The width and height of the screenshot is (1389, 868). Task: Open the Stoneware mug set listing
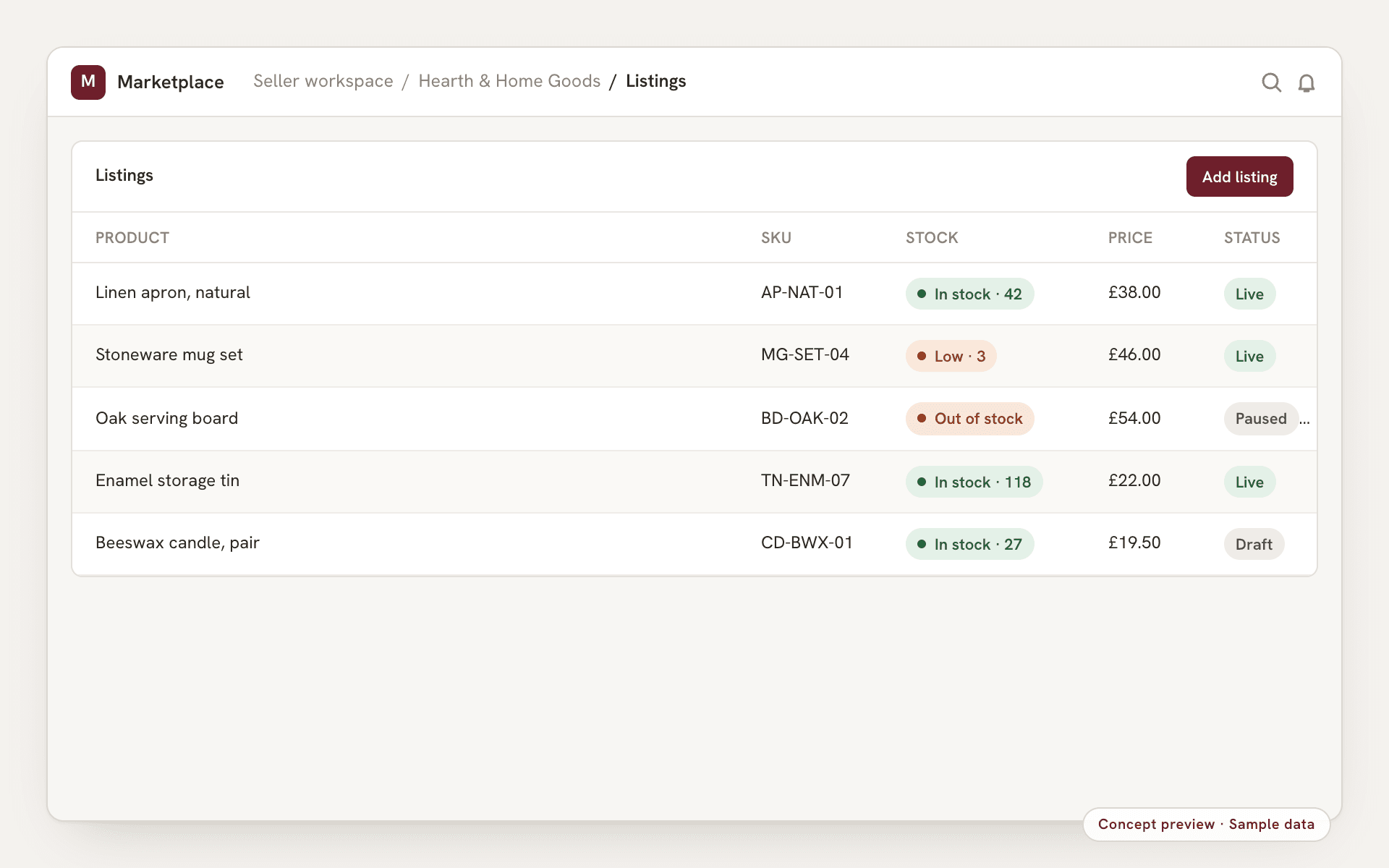click(x=169, y=354)
